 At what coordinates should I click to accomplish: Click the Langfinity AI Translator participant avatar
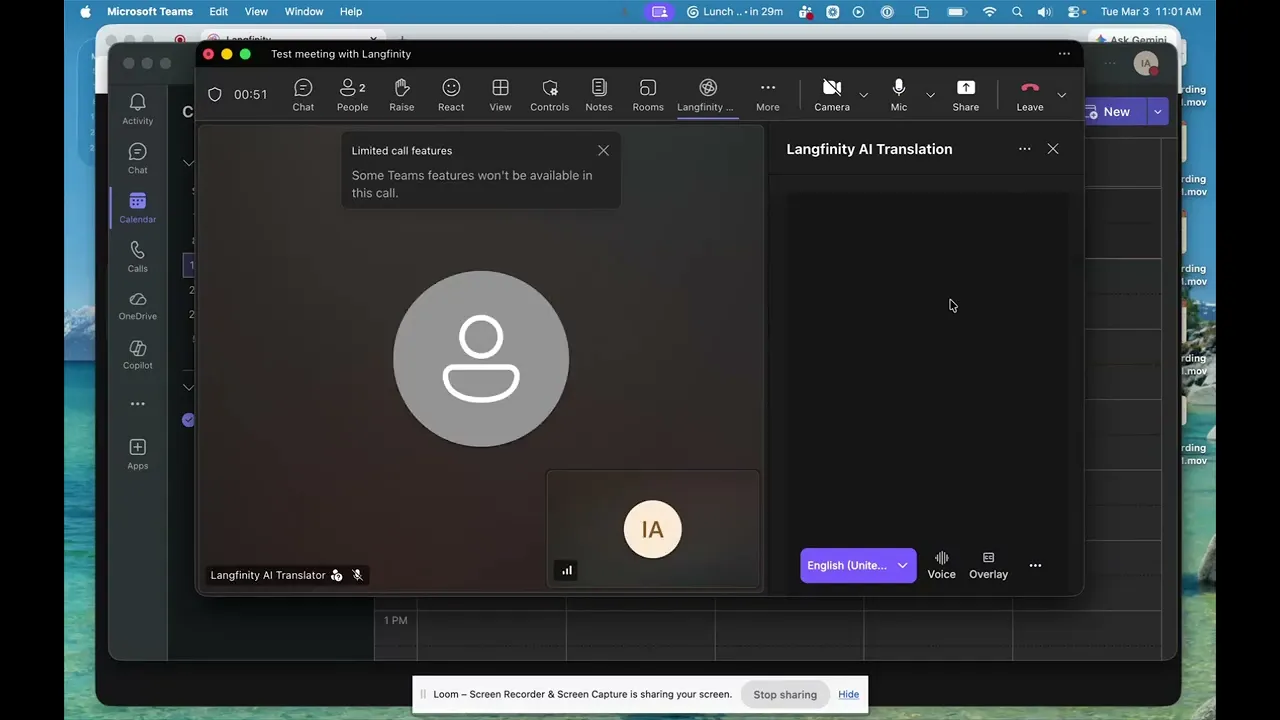[481, 359]
